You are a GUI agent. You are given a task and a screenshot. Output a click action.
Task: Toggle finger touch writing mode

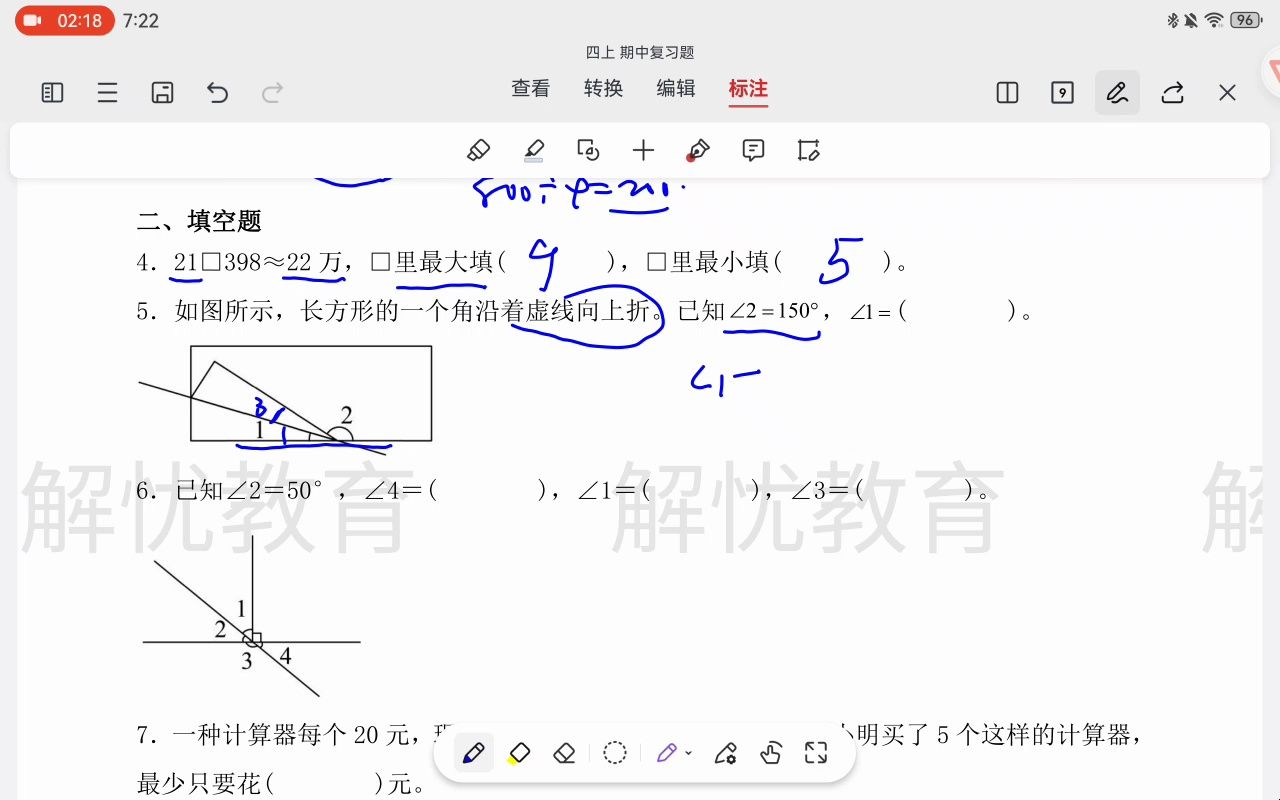coord(770,753)
